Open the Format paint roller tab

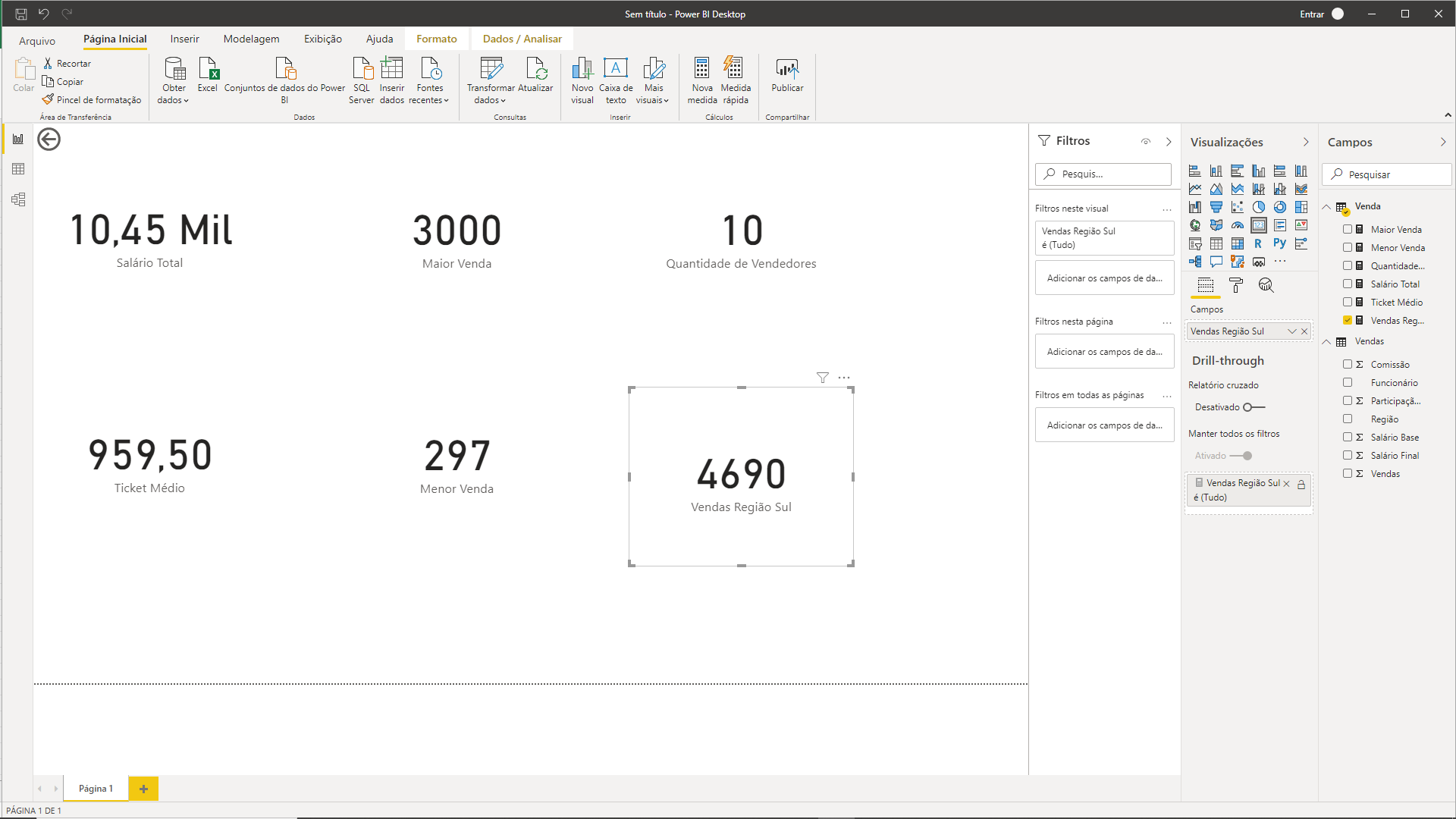point(1236,285)
